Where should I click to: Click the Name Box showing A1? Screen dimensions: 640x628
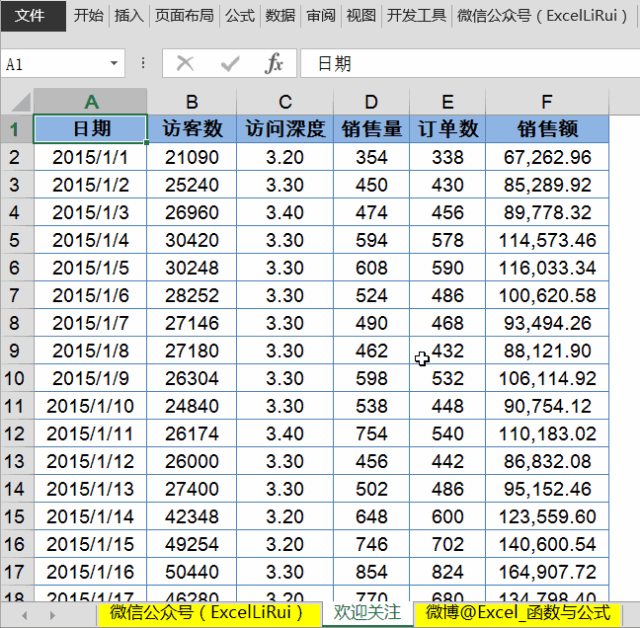(62, 64)
